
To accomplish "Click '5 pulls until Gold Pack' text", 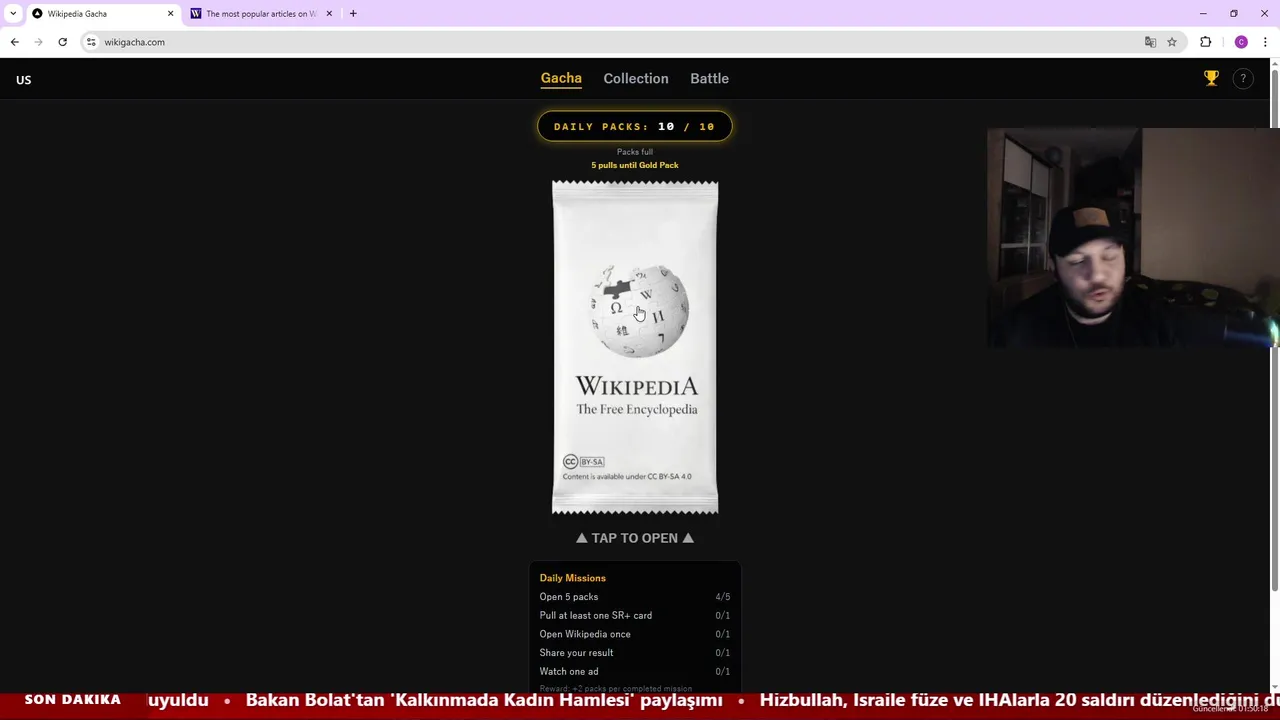I will [x=635, y=165].
